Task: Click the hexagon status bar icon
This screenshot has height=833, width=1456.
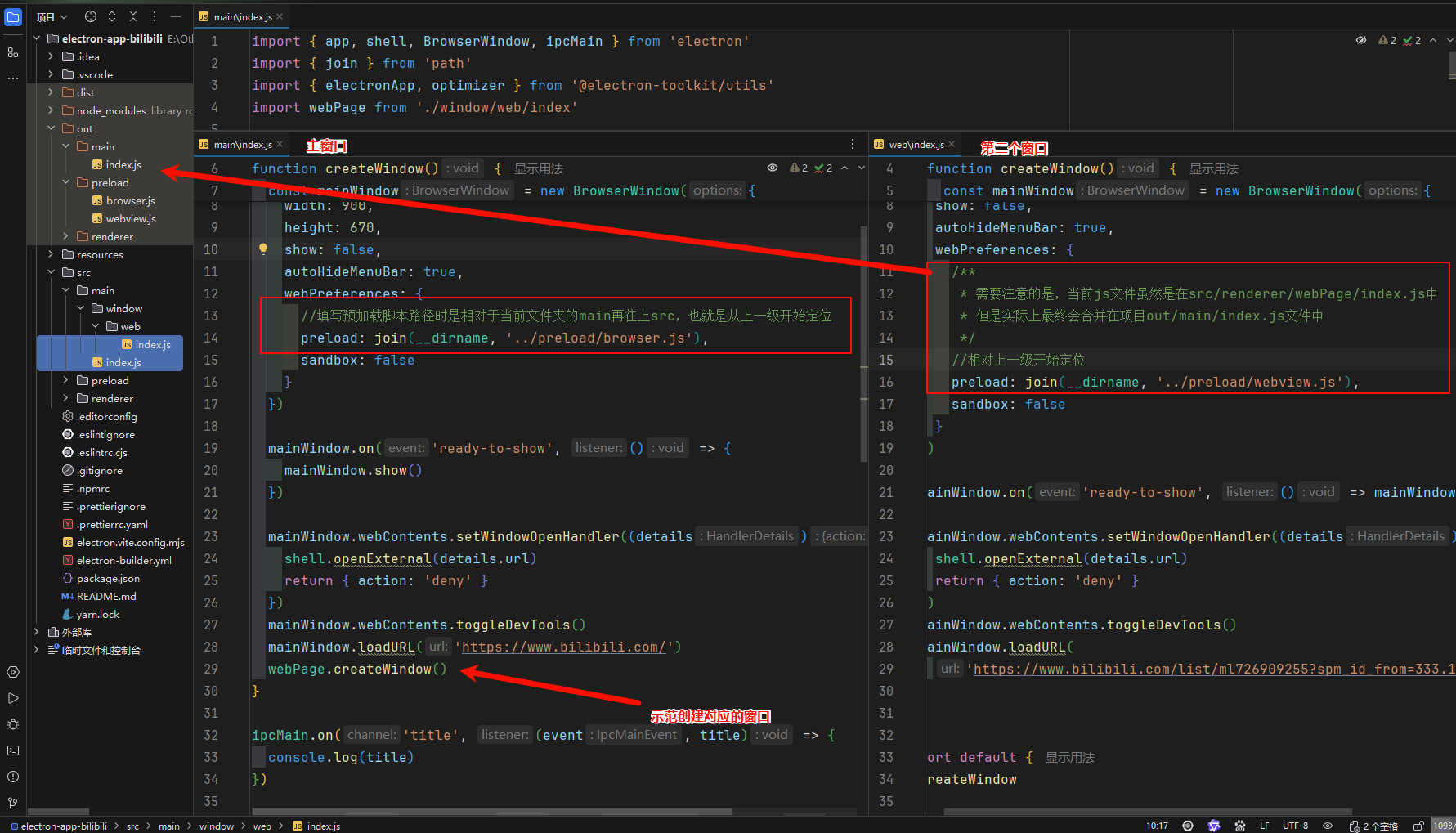Action: [1188, 826]
